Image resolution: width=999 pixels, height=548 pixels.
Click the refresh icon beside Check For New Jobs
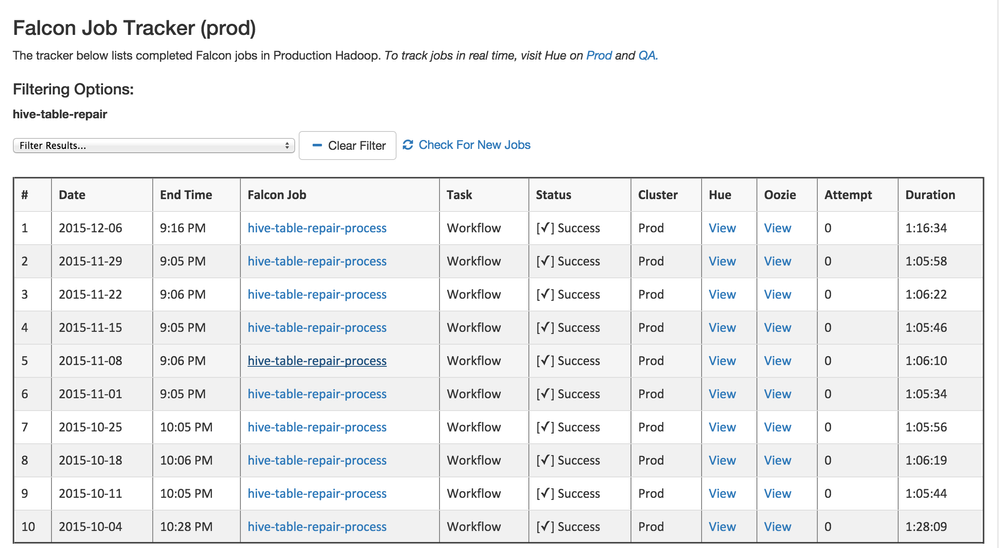coord(408,145)
